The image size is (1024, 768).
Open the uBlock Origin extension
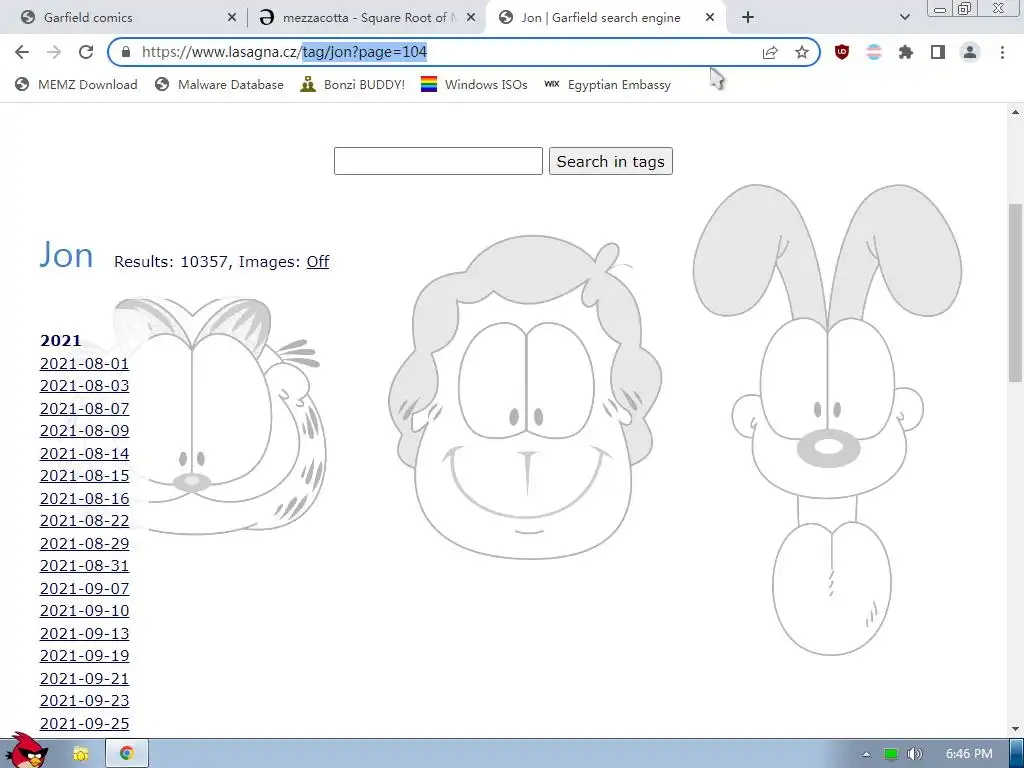(842, 52)
